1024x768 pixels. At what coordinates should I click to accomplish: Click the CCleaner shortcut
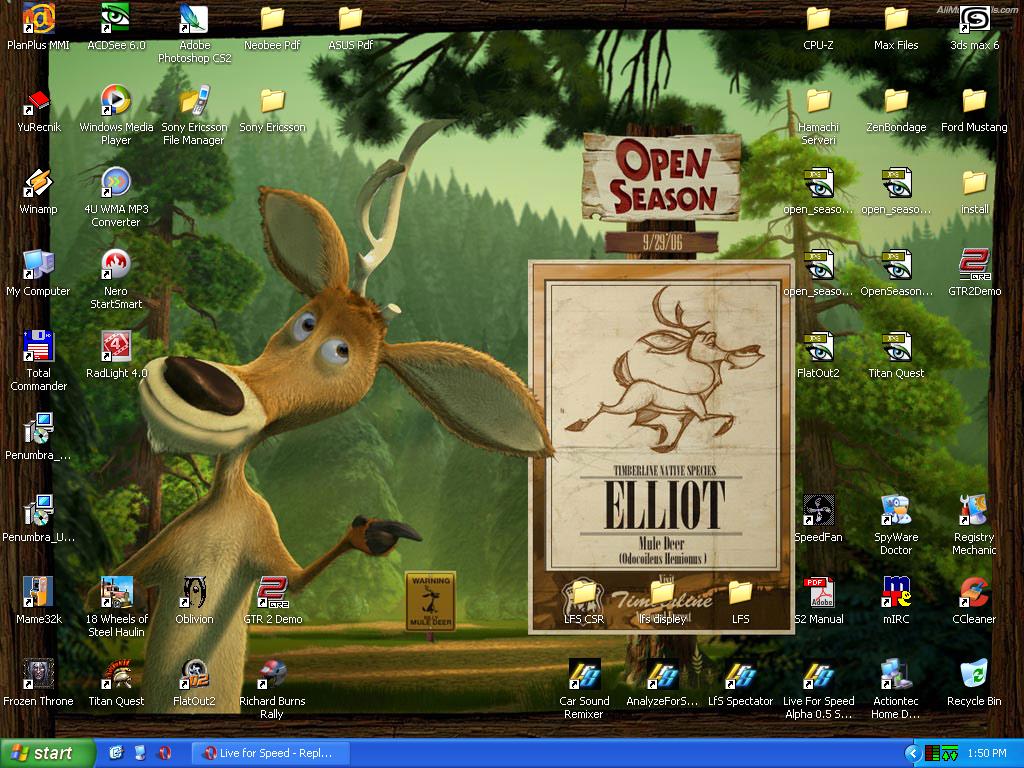(x=974, y=593)
